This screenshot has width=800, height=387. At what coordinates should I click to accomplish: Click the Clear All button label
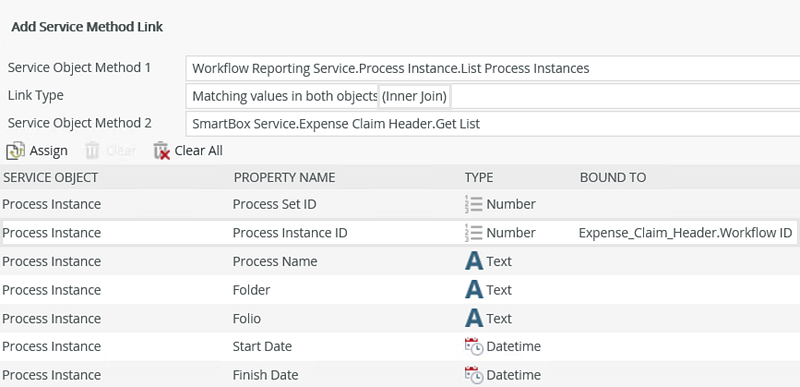click(x=198, y=151)
